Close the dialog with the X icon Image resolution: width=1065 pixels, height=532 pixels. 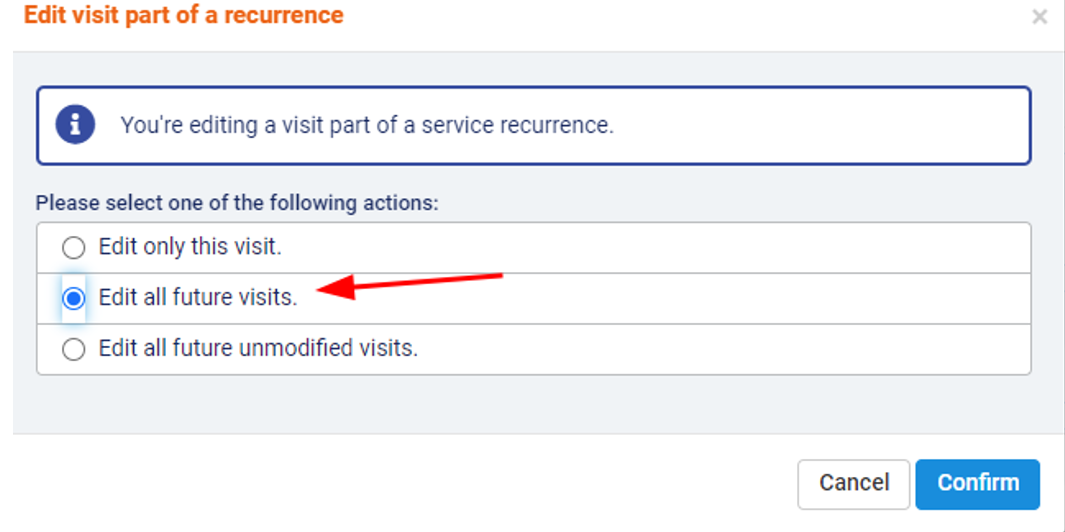(x=1039, y=17)
